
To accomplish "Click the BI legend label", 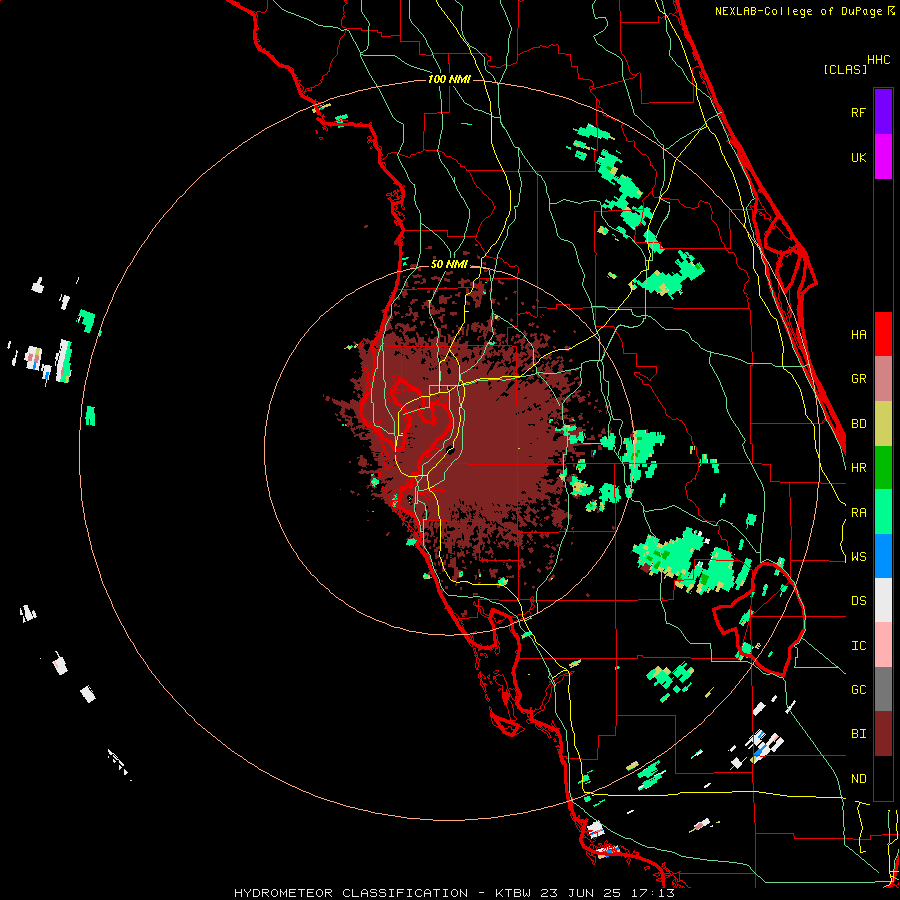I will pos(858,734).
